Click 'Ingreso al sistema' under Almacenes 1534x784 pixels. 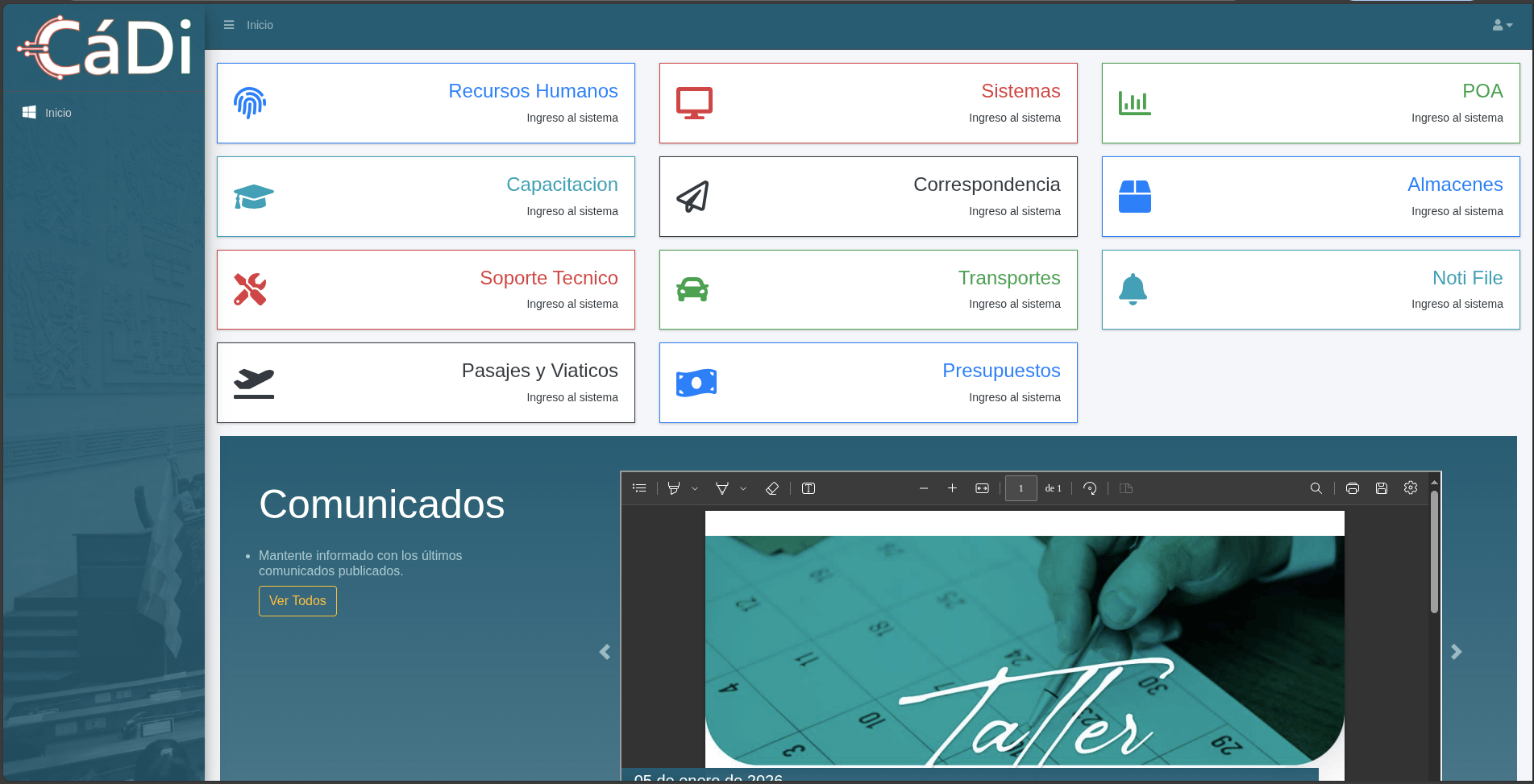[1457, 211]
